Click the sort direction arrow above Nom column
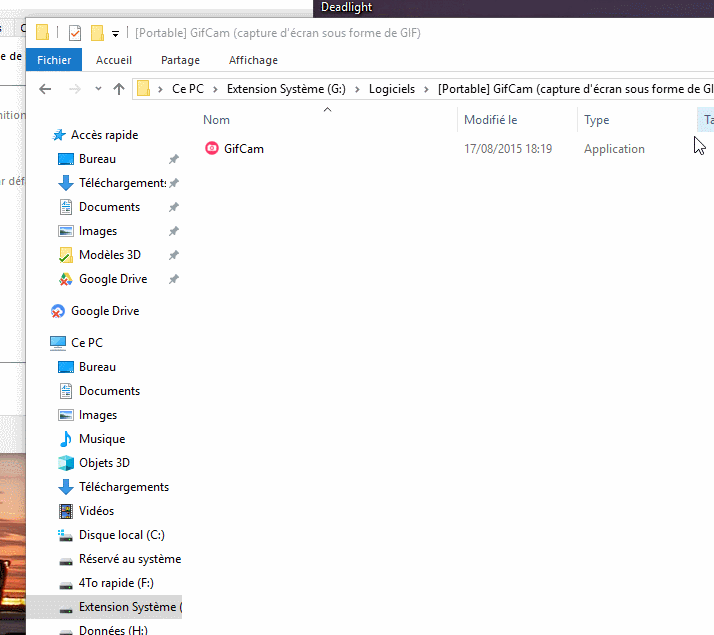This screenshot has height=635, width=714. pyautogui.click(x=327, y=110)
